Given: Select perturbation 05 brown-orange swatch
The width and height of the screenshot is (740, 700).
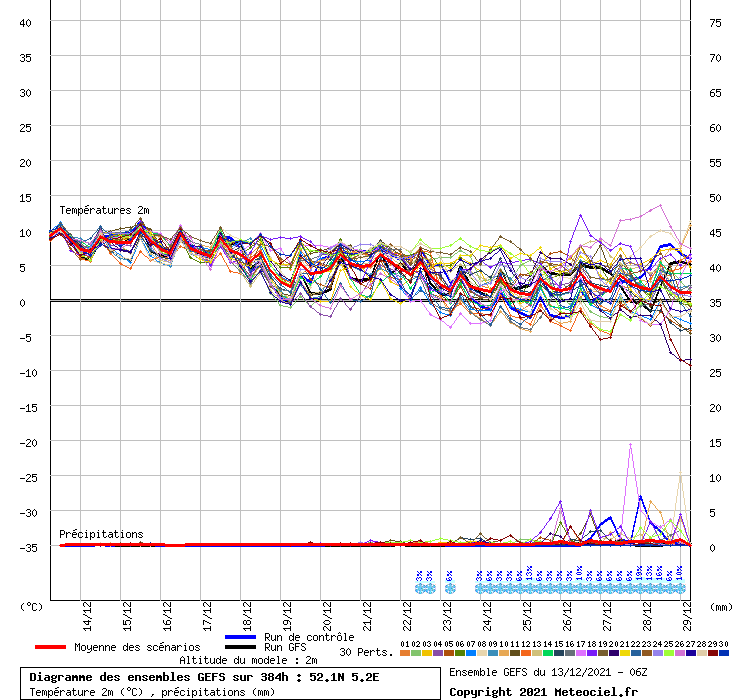Looking at the screenshot, I should coord(449,653).
